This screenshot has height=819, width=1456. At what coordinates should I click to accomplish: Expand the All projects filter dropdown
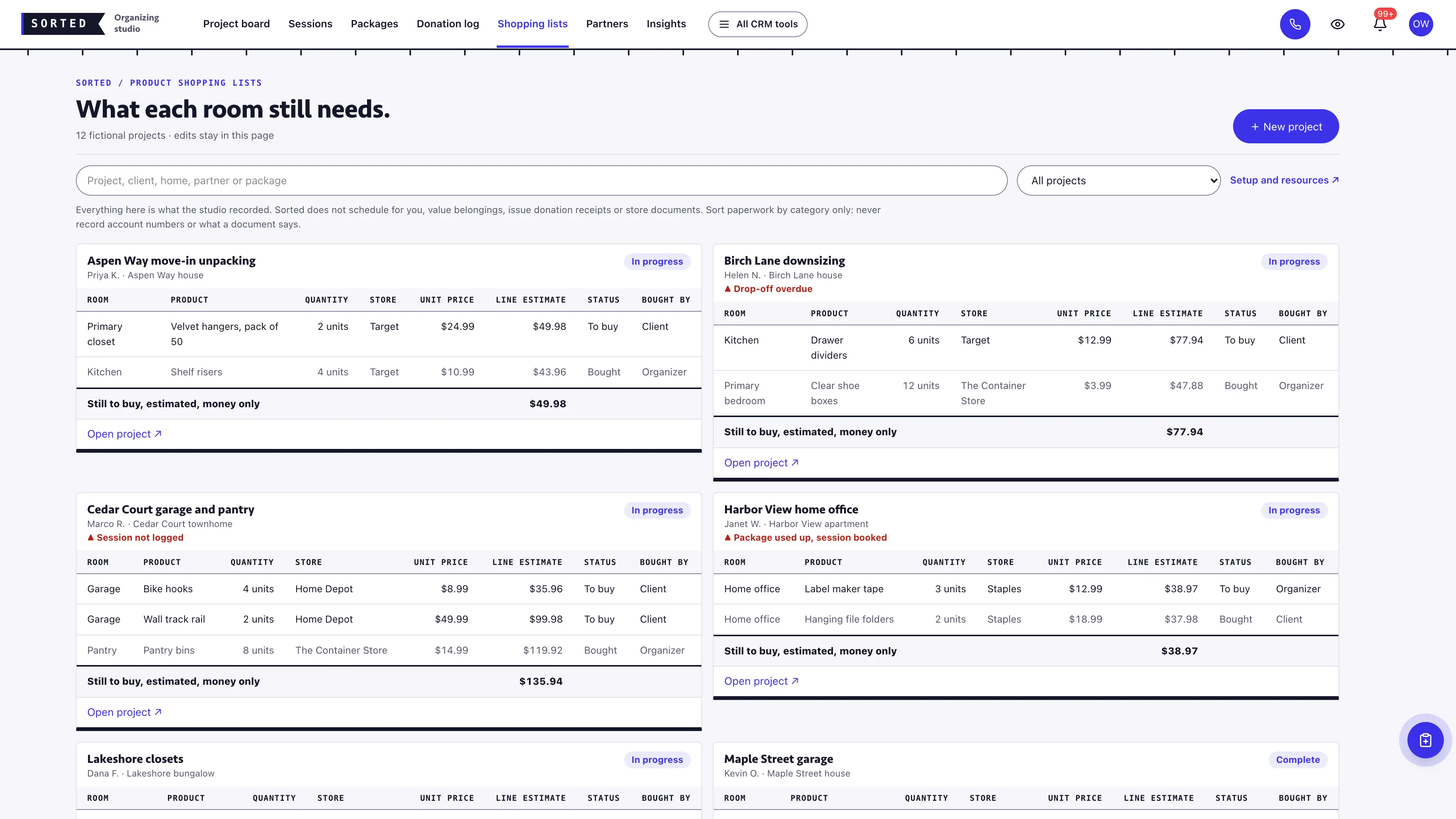pyautogui.click(x=1118, y=181)
